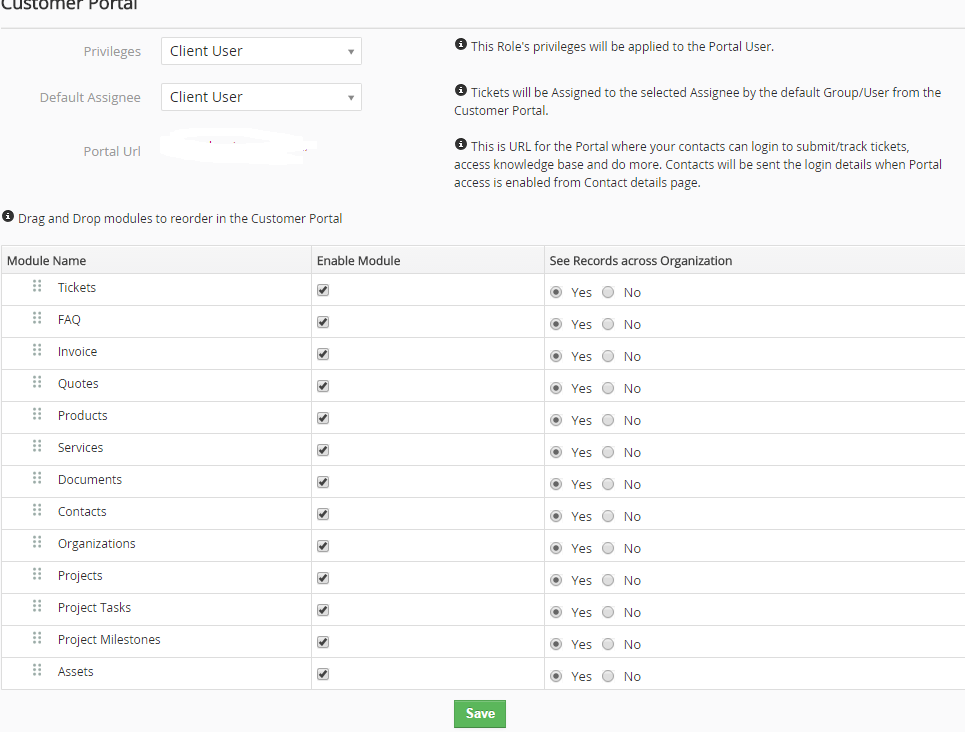Open the Privileges dropdown
This screenshot has height=732, width=965.
coord(261,51)
